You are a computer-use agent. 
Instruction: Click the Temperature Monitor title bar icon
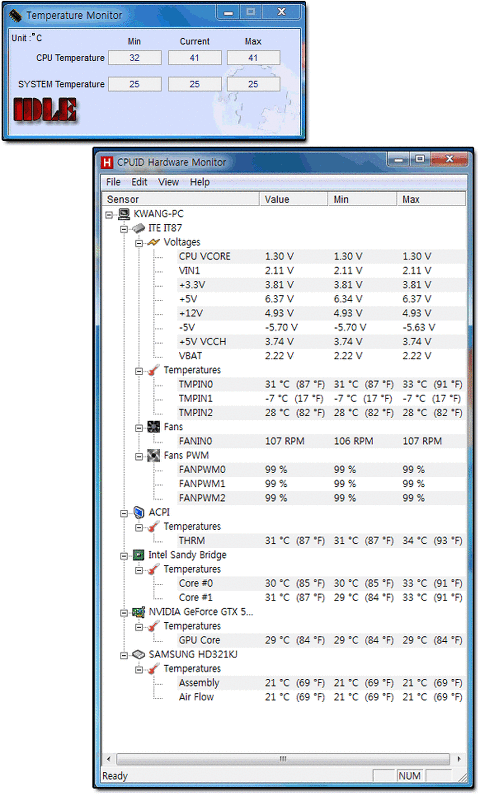[x=16, y=15]
